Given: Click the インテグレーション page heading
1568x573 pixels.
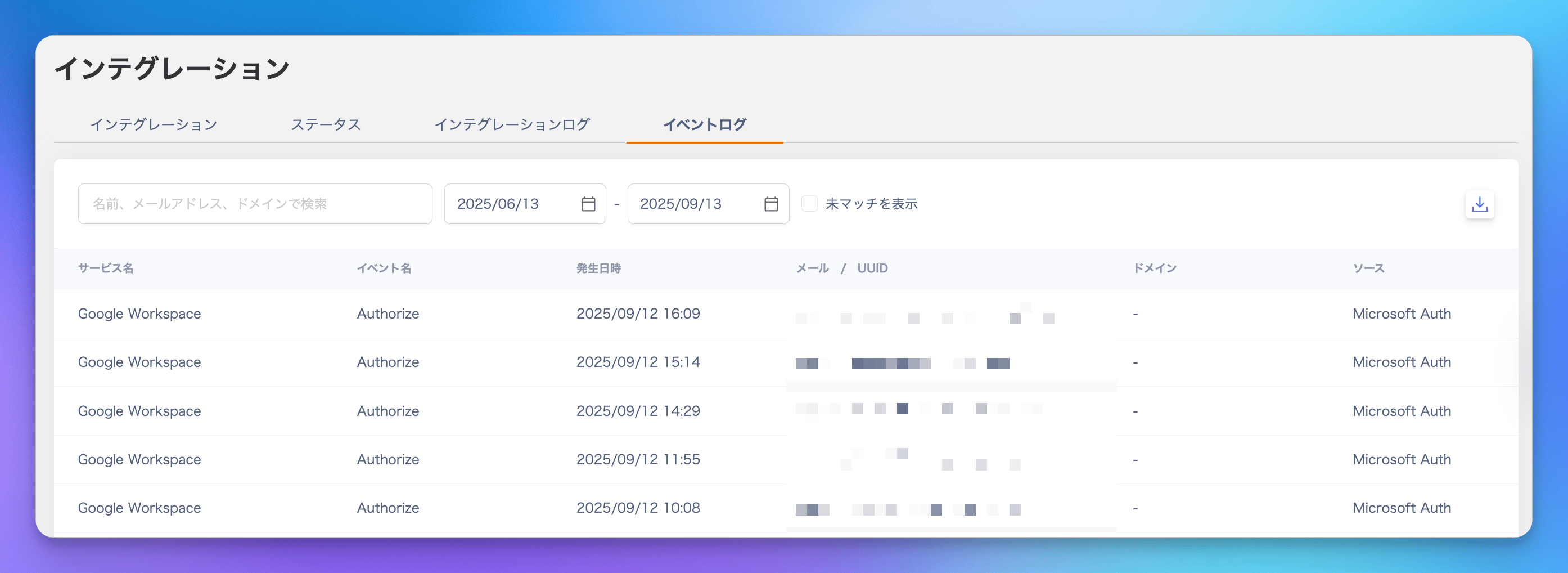Looking at the screenshot, I should pyautogui.click(x=172, y=68).
